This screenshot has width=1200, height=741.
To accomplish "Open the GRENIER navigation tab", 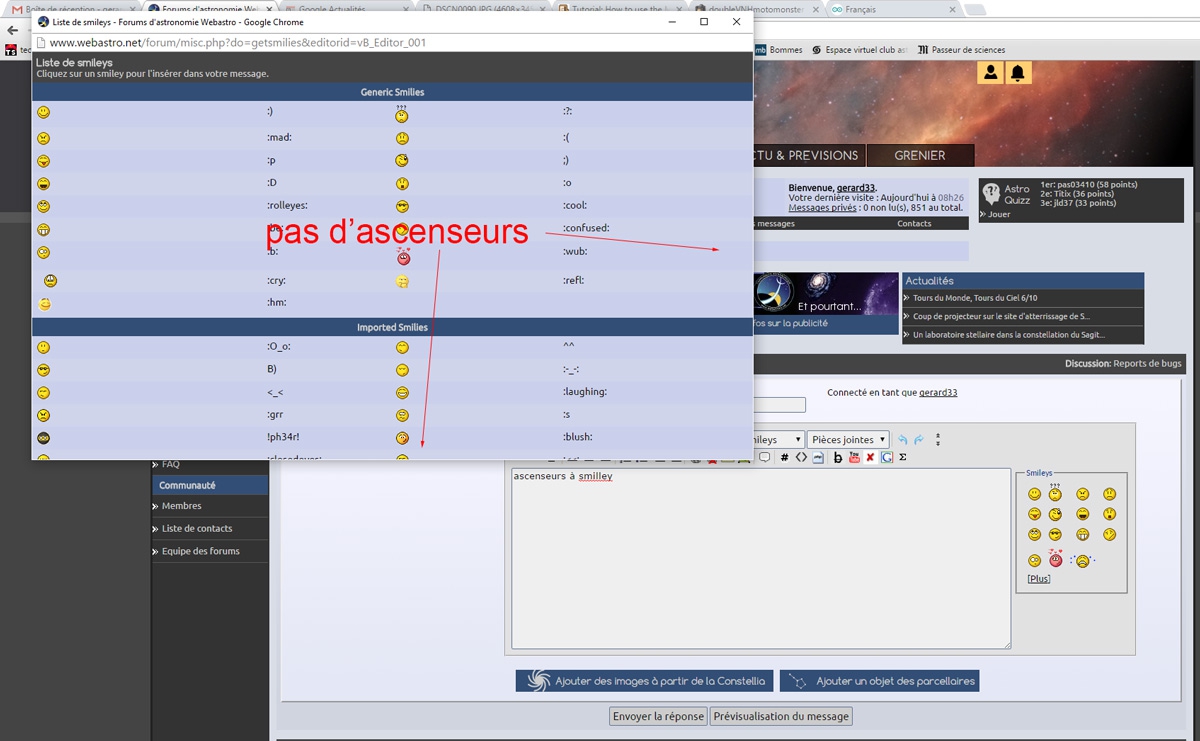I will [920, 155].
